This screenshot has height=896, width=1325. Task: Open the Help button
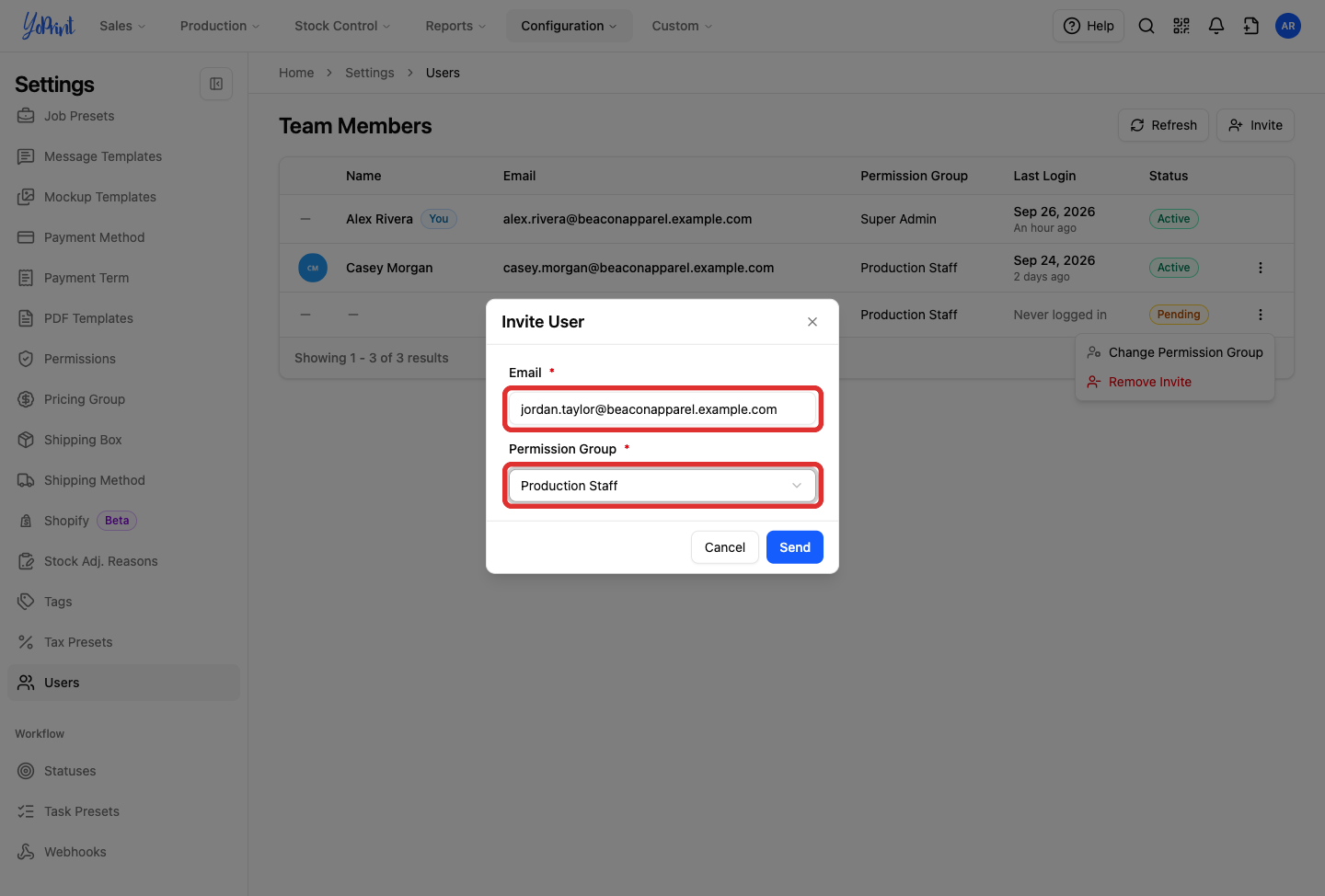coord(1089,26)
